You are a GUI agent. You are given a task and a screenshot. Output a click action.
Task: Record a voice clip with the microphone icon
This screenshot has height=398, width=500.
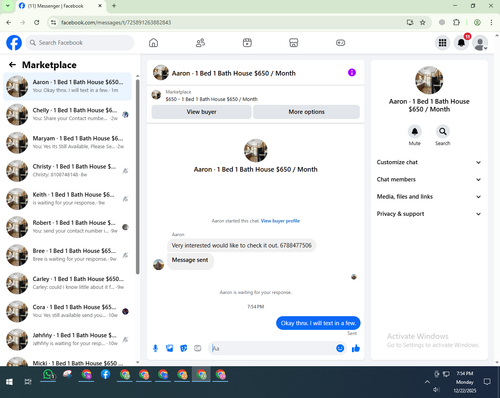click(x=155, y=348)
